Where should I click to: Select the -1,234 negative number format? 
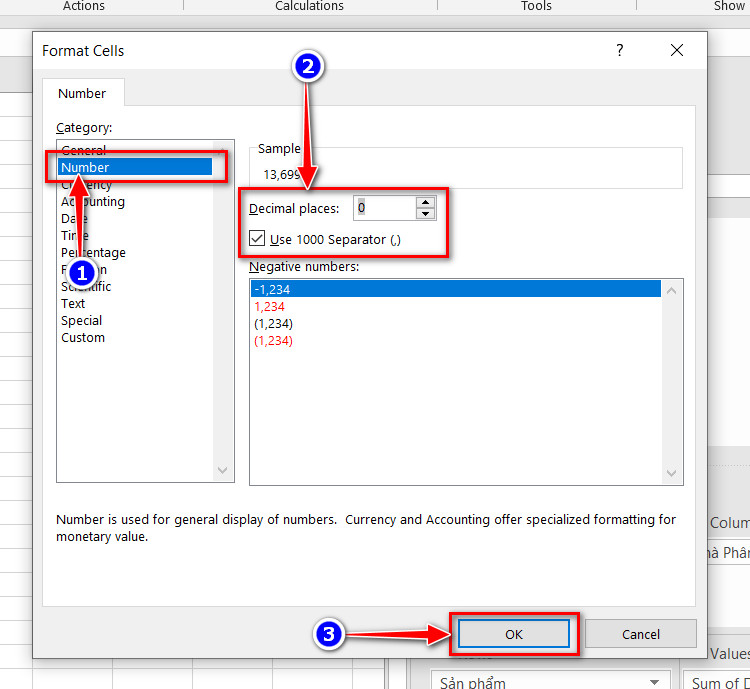[x=455, y=289]
